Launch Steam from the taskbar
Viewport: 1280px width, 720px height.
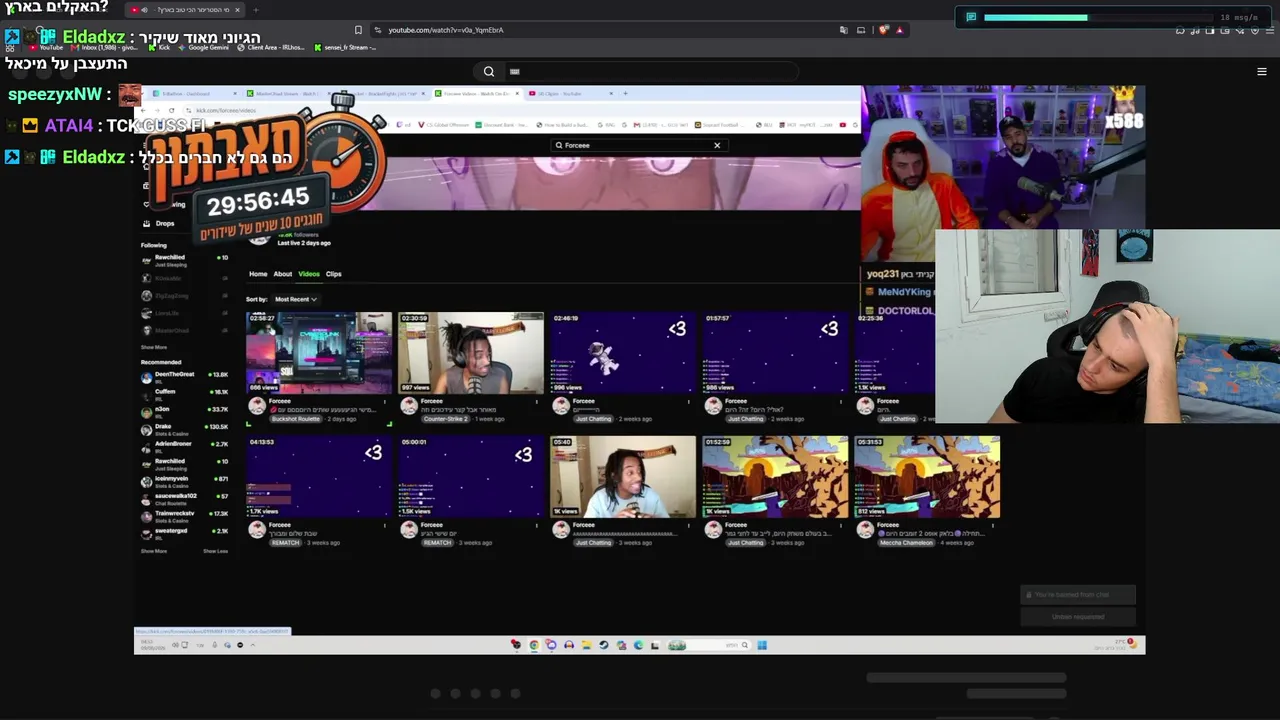click(603, 645)
